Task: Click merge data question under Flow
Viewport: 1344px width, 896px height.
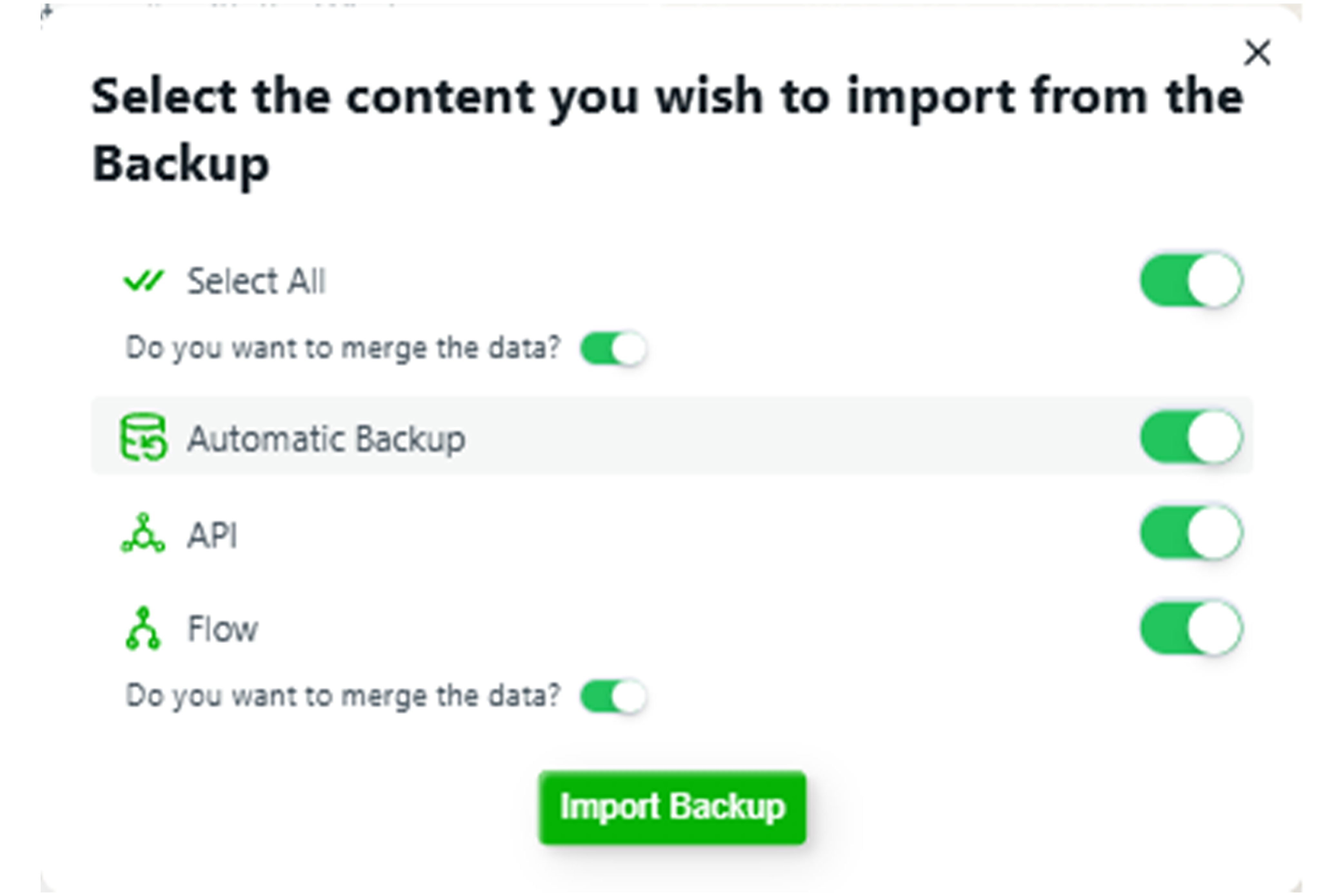Action: (343, 696)
